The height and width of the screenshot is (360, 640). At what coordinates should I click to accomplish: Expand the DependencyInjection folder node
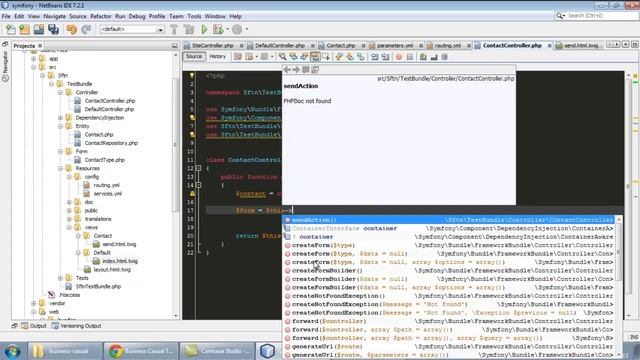60,118
